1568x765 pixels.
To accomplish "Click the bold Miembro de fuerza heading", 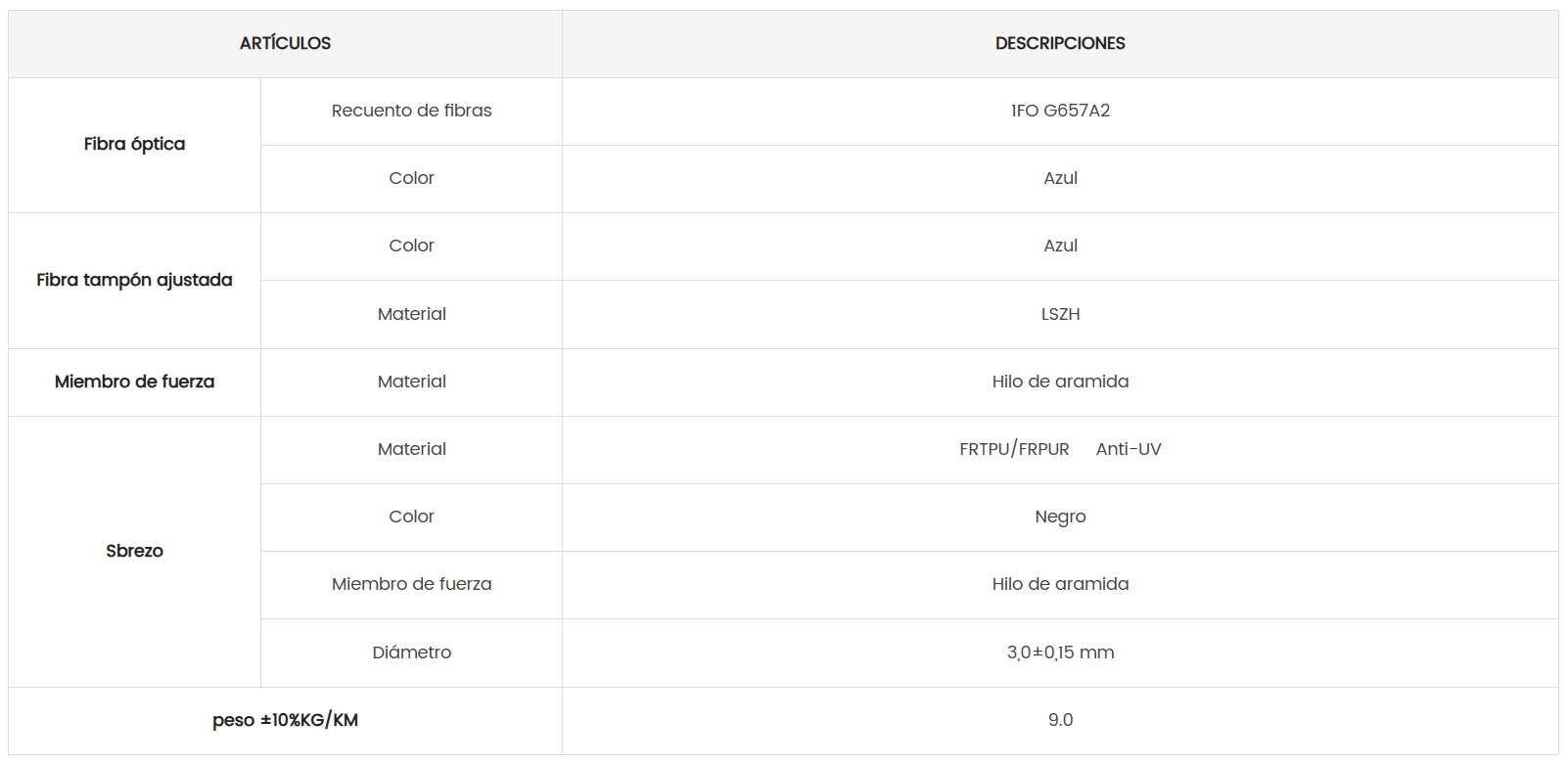I will [x=134, y=382].
